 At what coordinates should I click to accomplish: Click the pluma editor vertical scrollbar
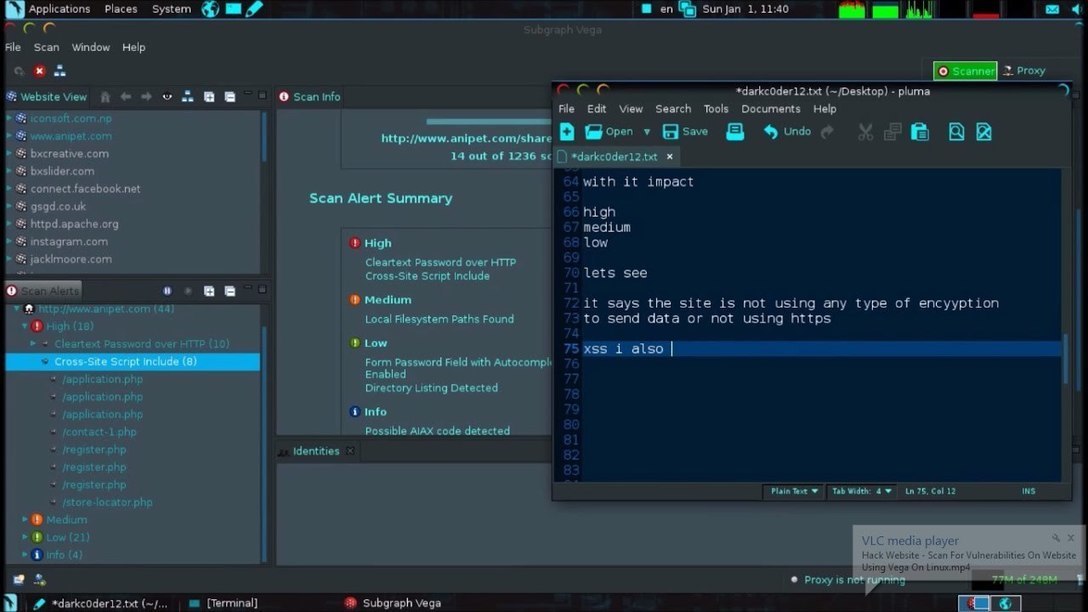click(x=1067, y=357)
